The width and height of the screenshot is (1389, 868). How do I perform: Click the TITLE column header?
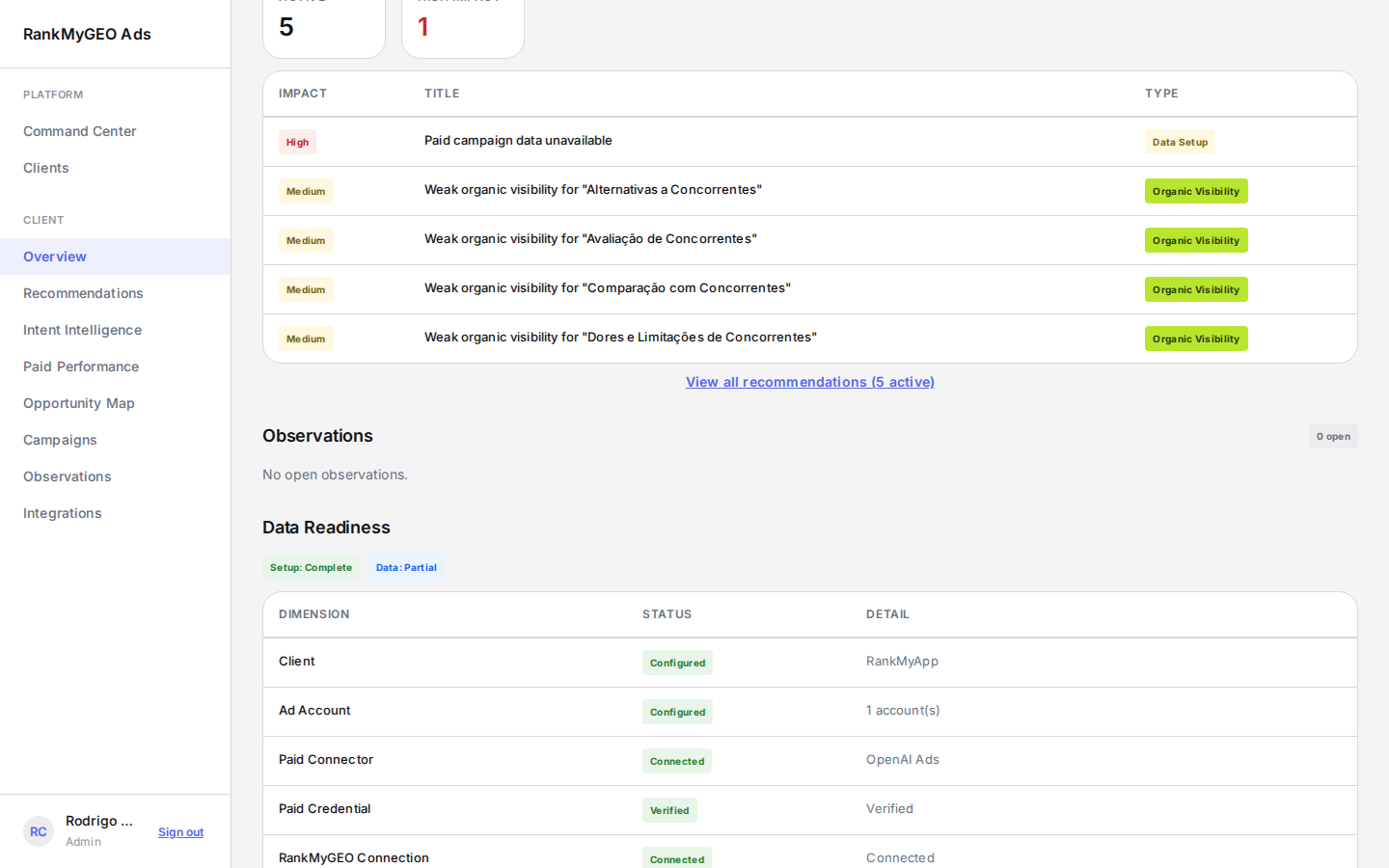442,94
